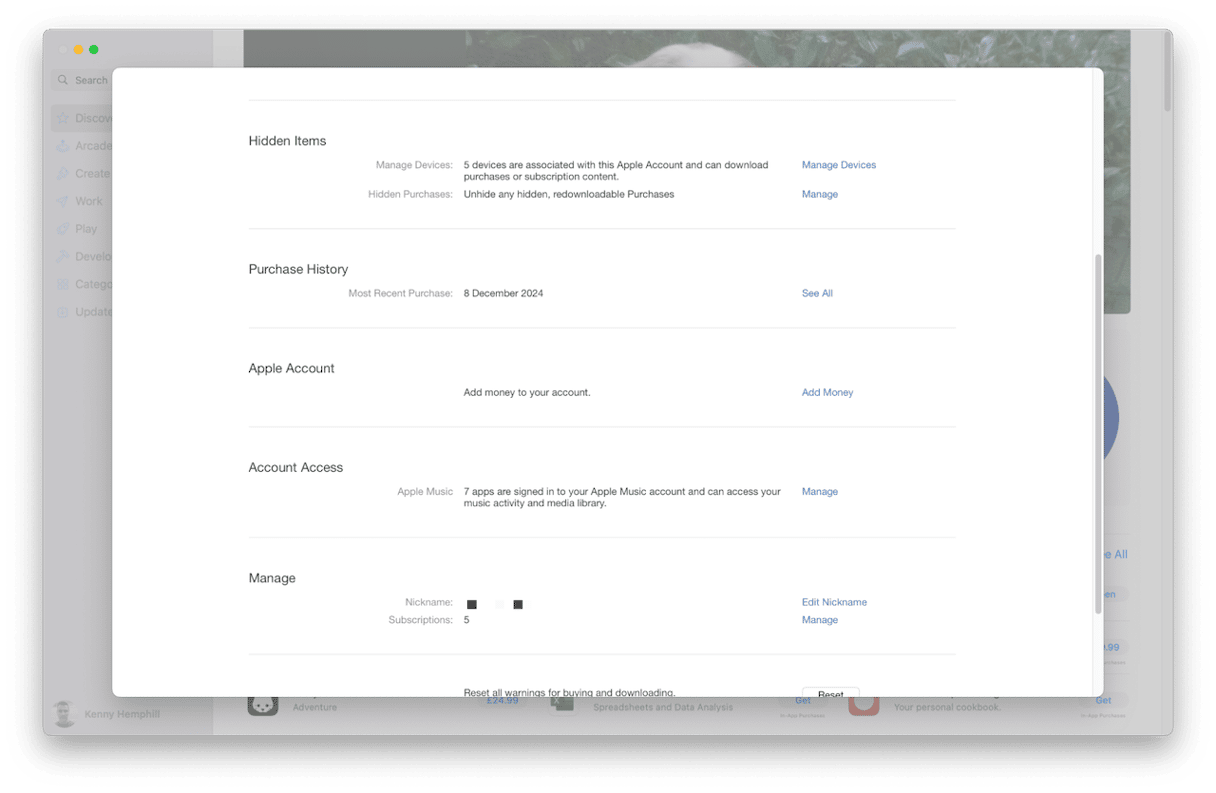Manage the 5 subscriptions
This screenshot has height=793, width=1216.
(819, 620)
